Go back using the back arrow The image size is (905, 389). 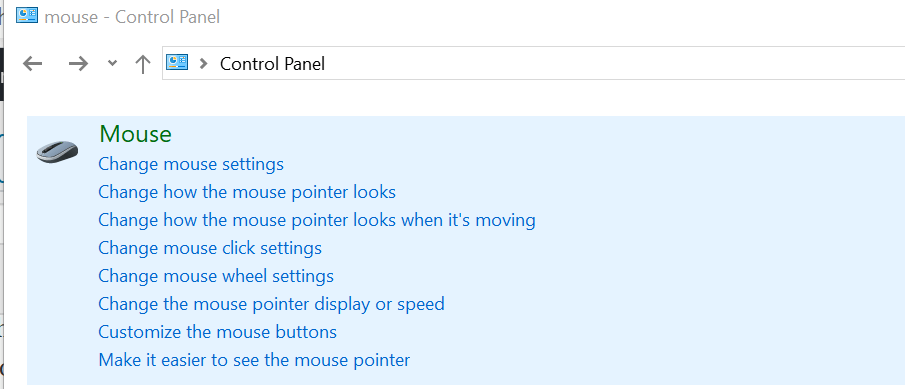[32, 63]
